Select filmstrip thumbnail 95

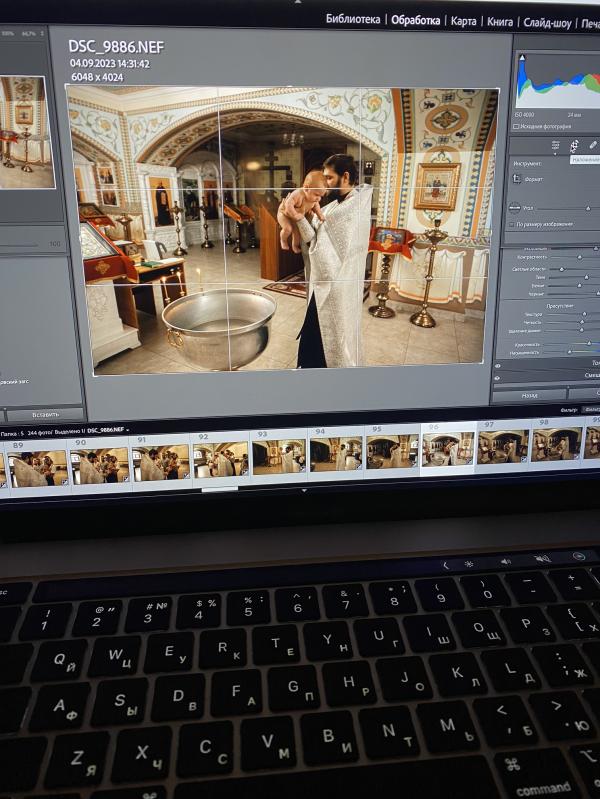pos(393,451)
